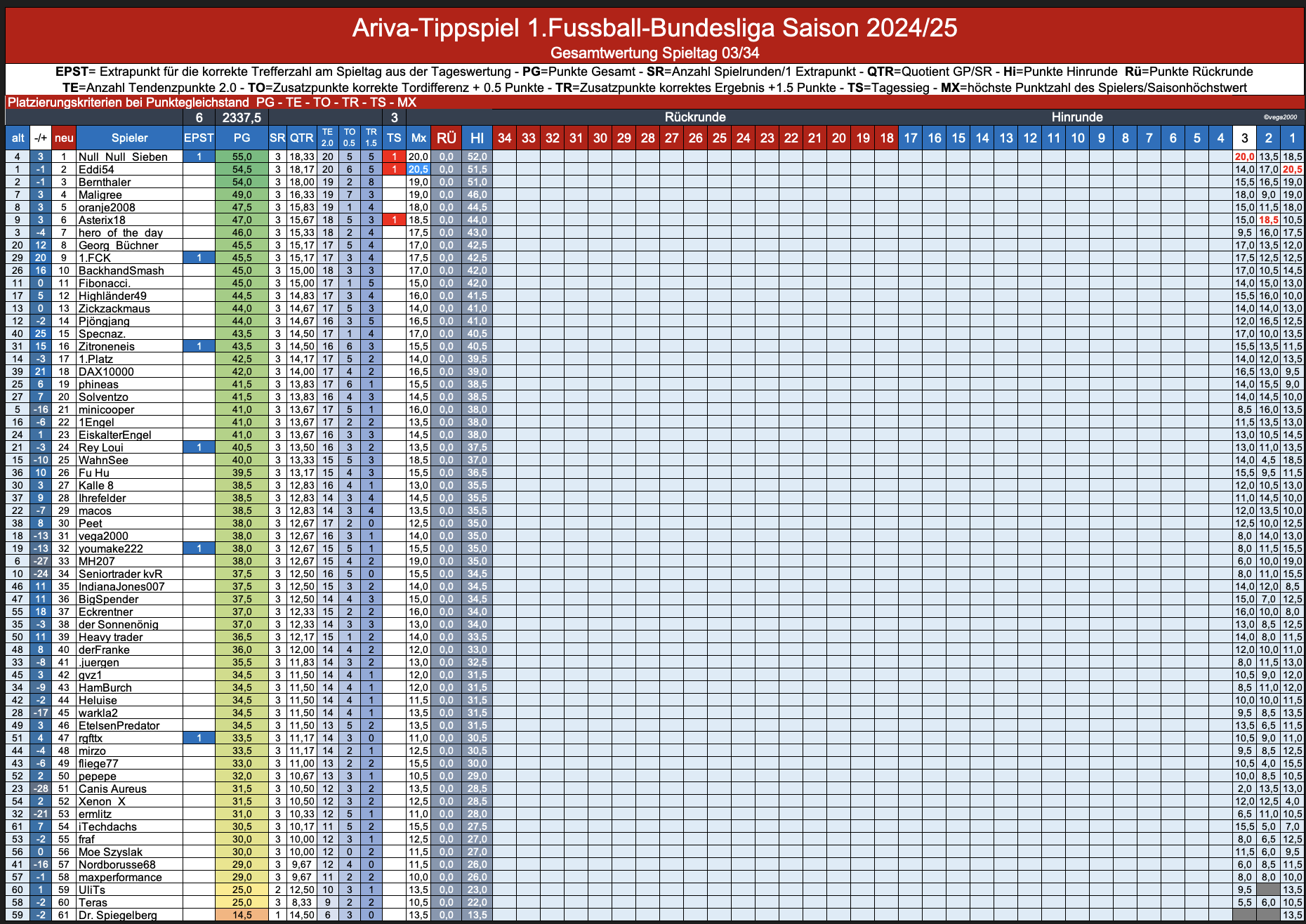The width and height of the screenshot is (1306, 924).
Task: Click the MH207 player name
Action: tap(129, 561)
